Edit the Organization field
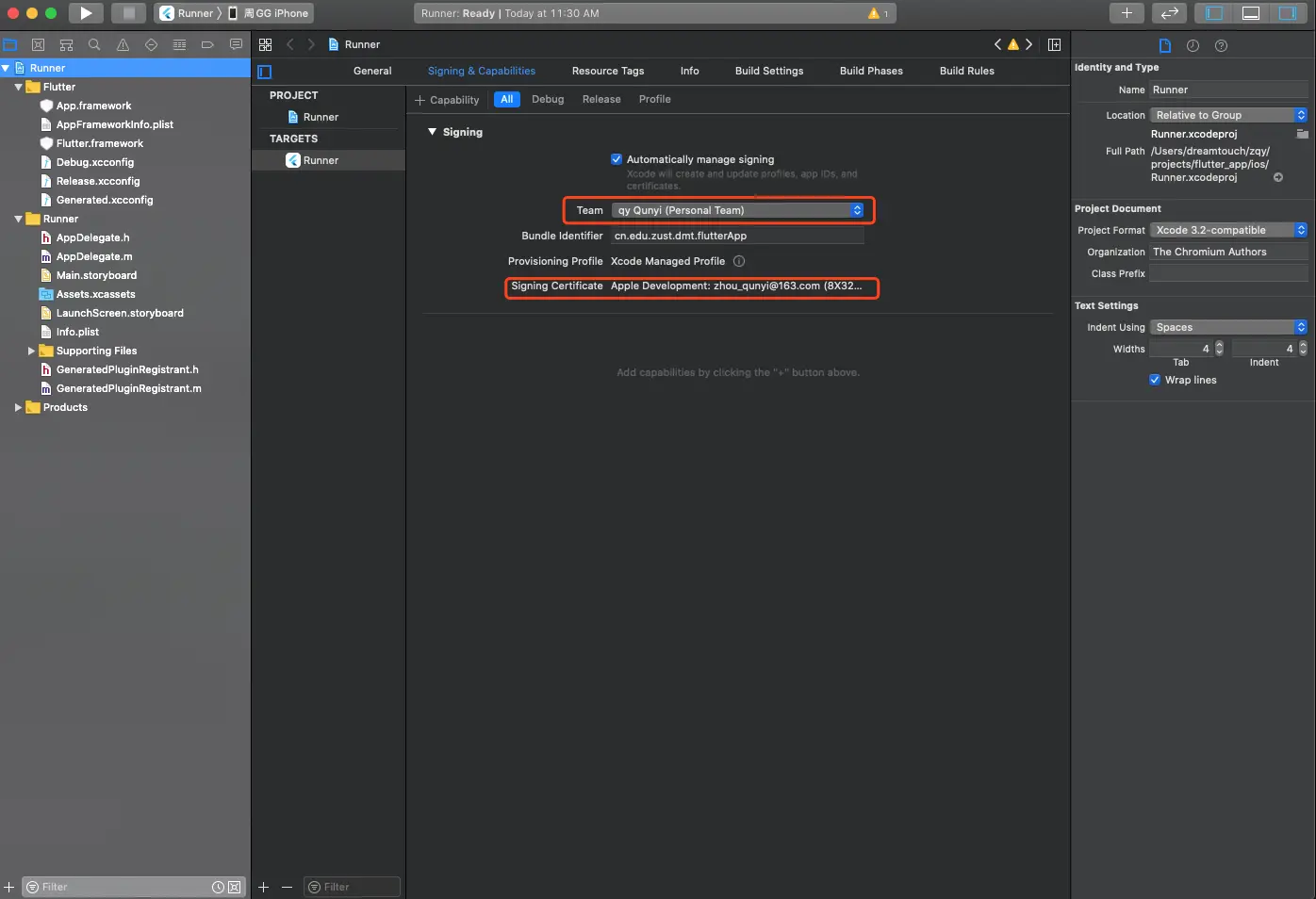This screenshot has width=1316, height=899. click(1228, 252)
